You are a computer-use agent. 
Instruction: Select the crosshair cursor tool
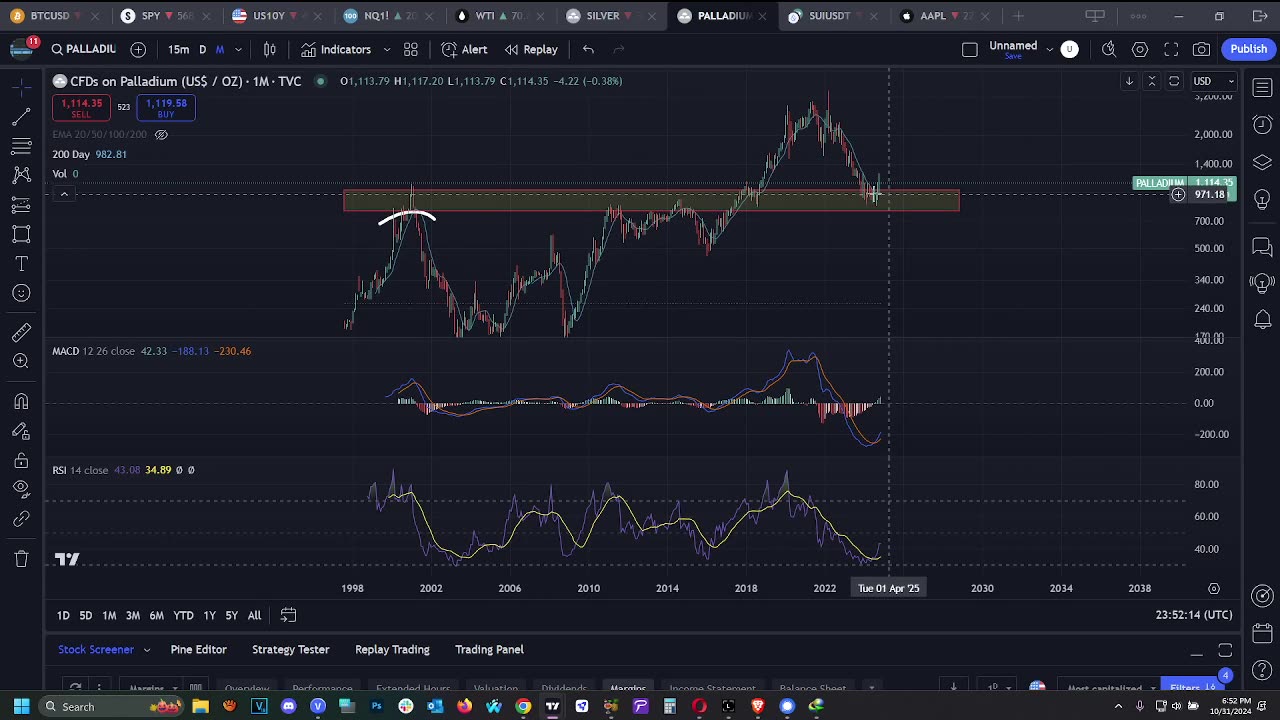(x=21, y=88)
